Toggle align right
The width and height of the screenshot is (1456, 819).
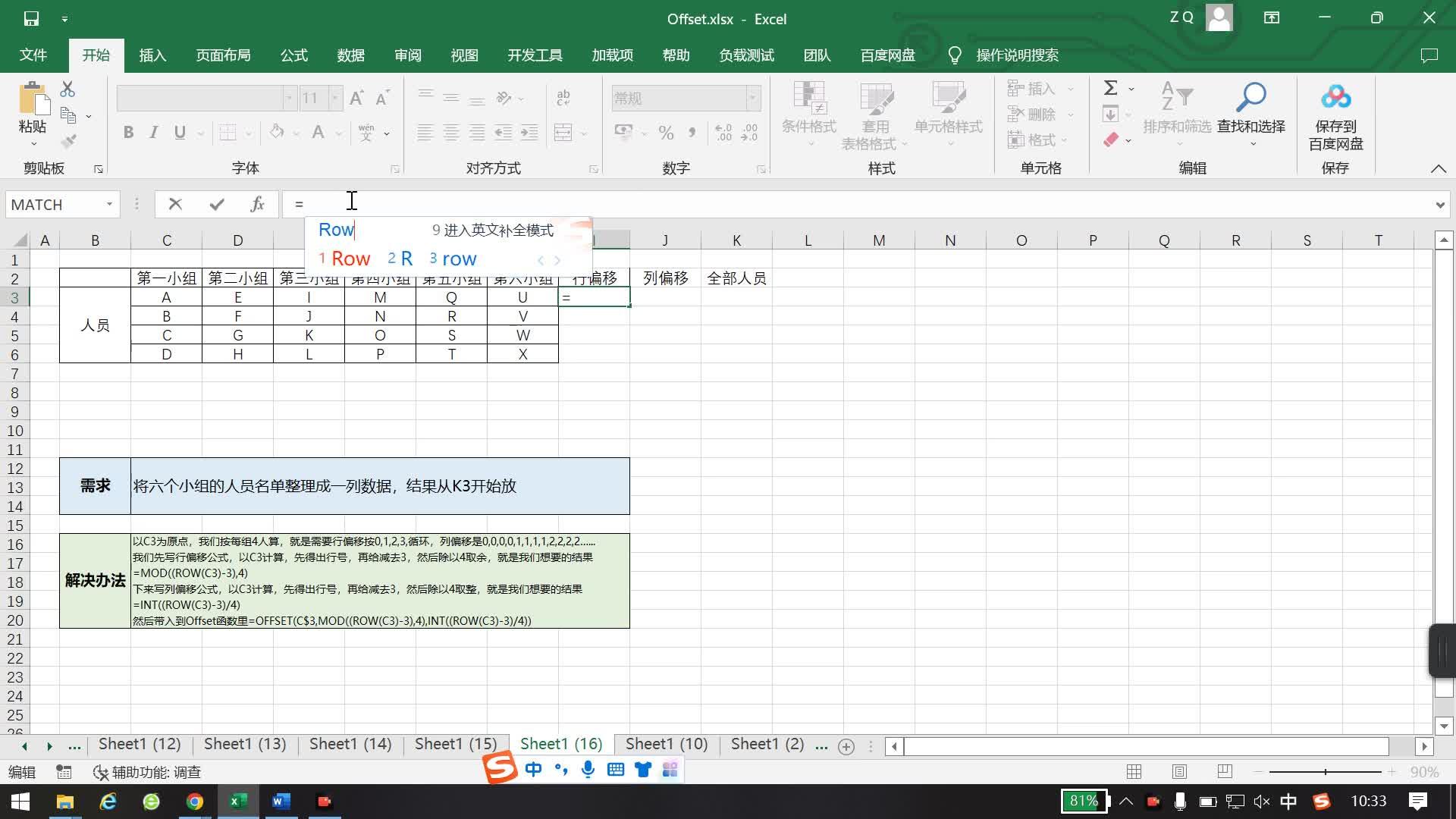point(477,133)
